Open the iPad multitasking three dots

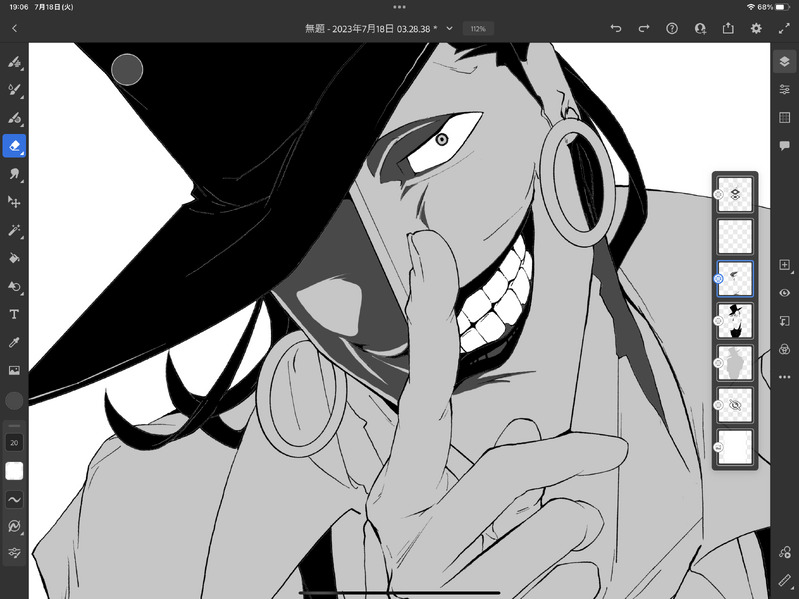tap(400, 7)
